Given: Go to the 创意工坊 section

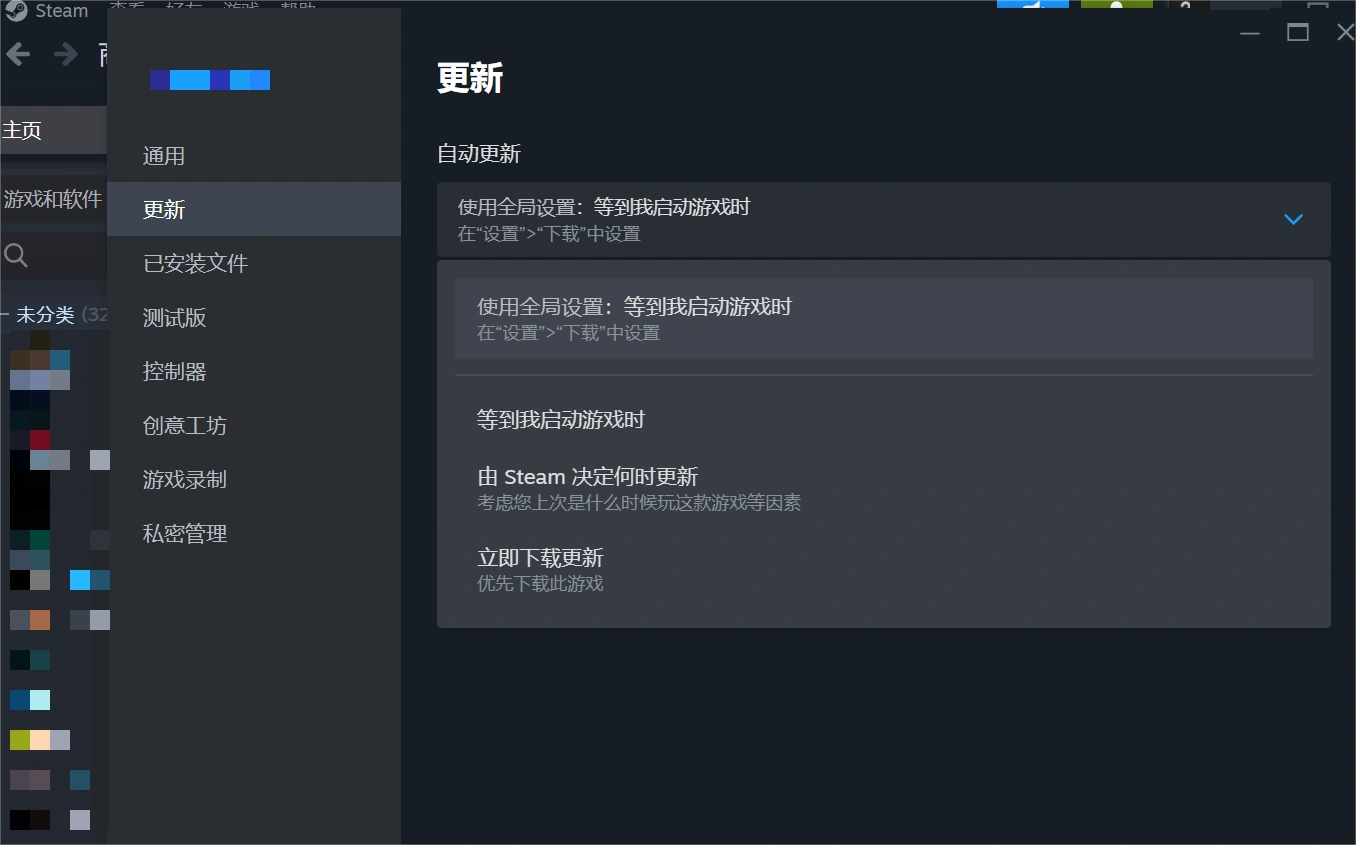Looking at the screenshot, I should coord(185,425).
